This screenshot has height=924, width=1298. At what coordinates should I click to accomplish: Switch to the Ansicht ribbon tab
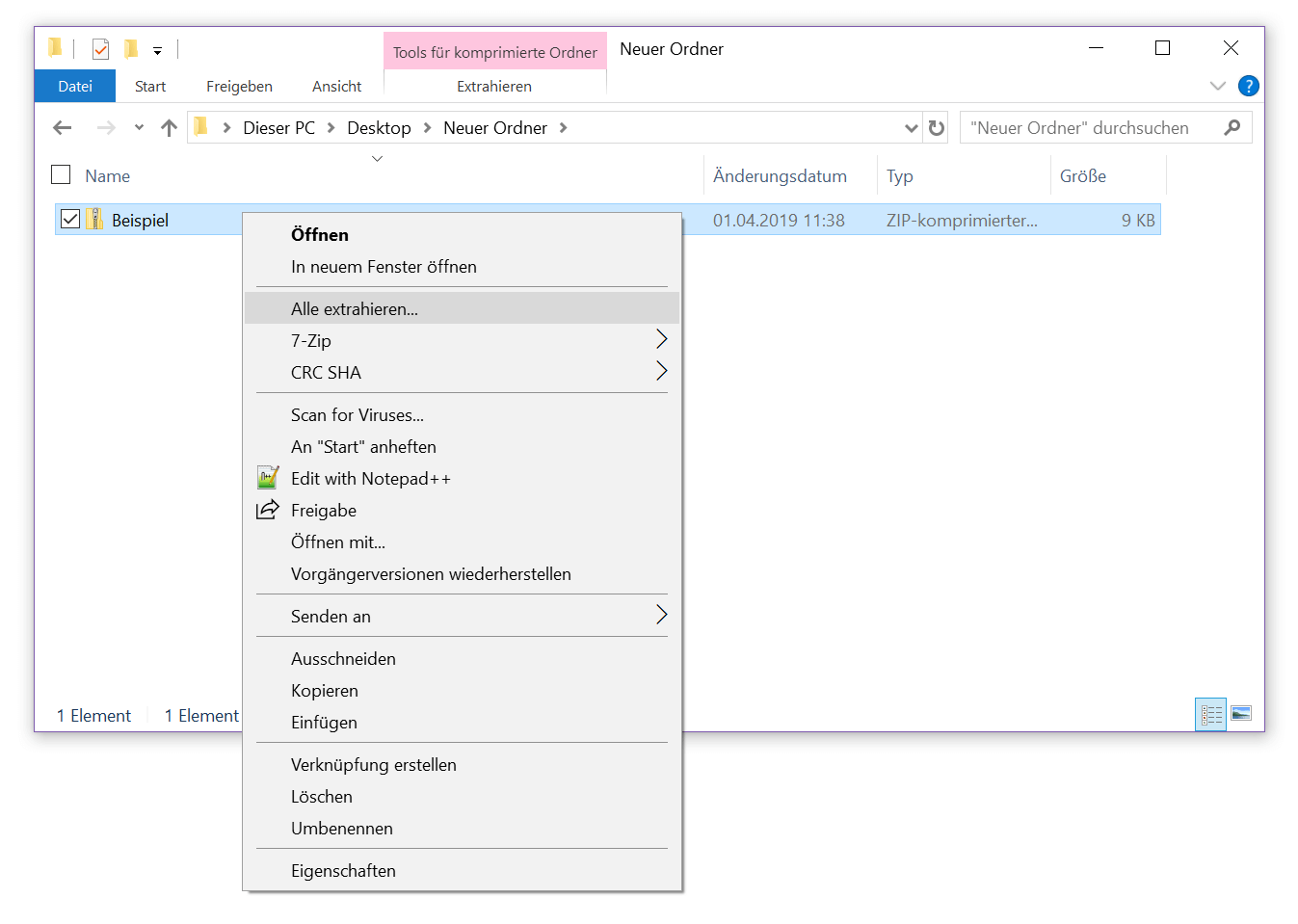[336, 86]
